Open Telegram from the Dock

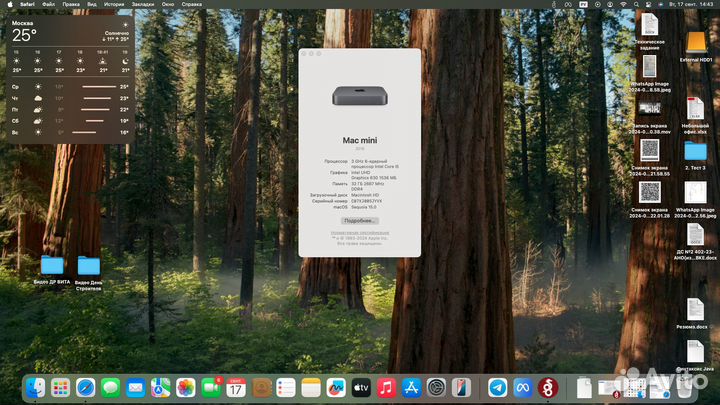coord(498,388)
